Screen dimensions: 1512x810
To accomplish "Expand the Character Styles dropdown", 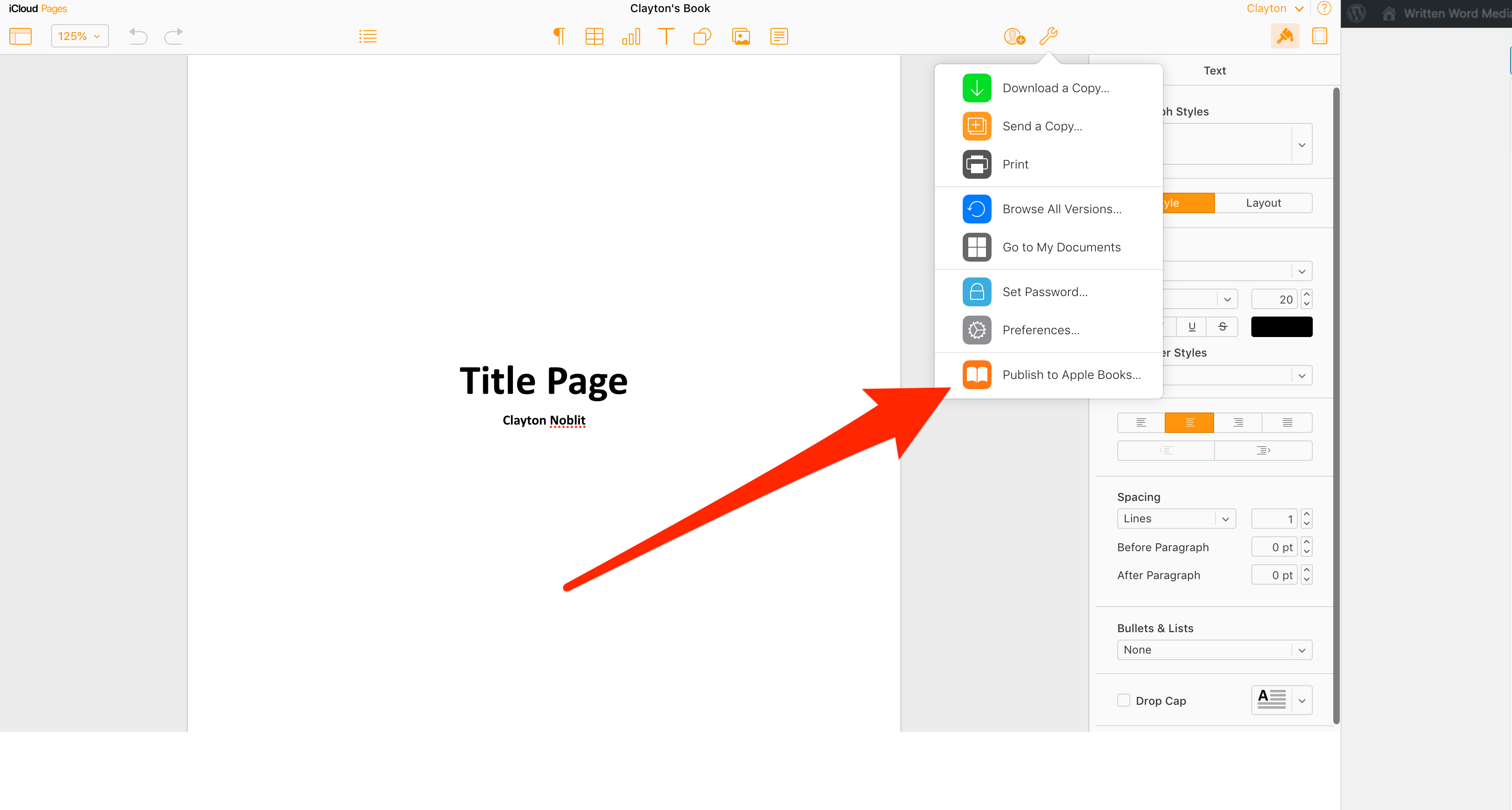I will [x=1301, y=376].
